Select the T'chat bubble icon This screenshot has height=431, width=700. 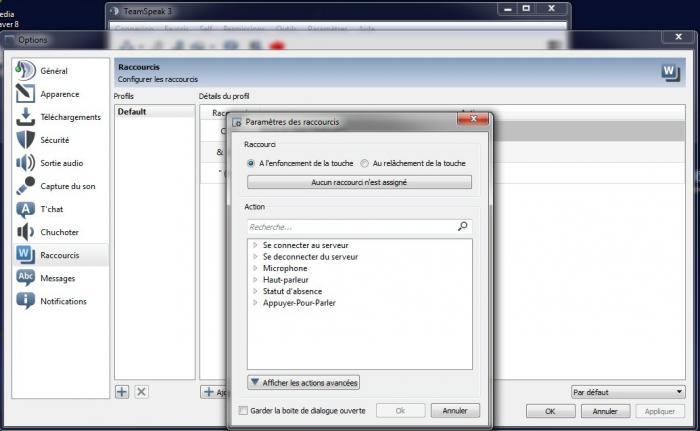tap(25, 209)
